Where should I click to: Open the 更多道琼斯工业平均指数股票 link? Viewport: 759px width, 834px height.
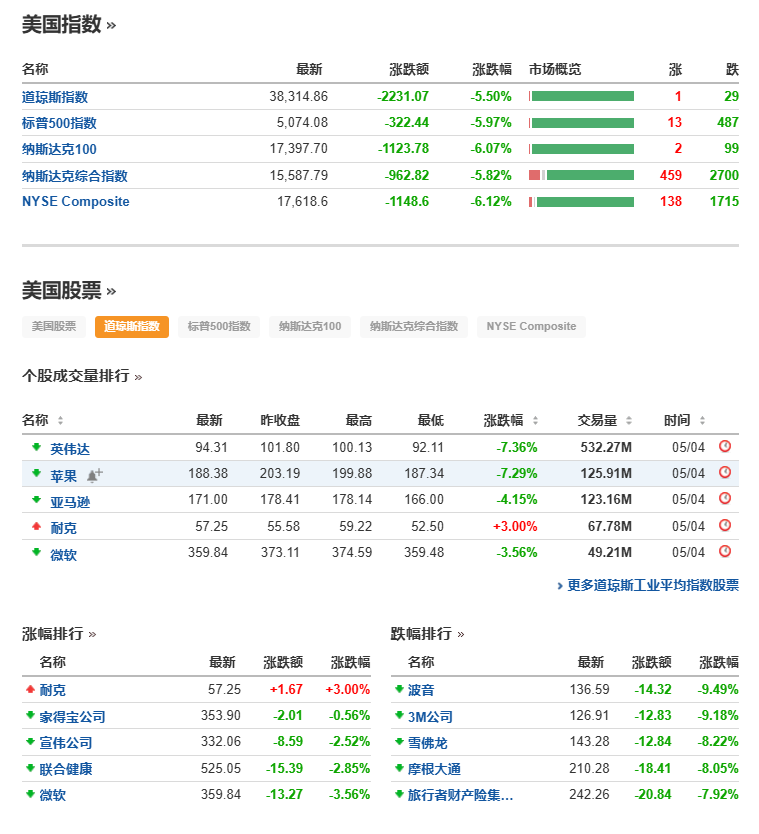(650, 586)
